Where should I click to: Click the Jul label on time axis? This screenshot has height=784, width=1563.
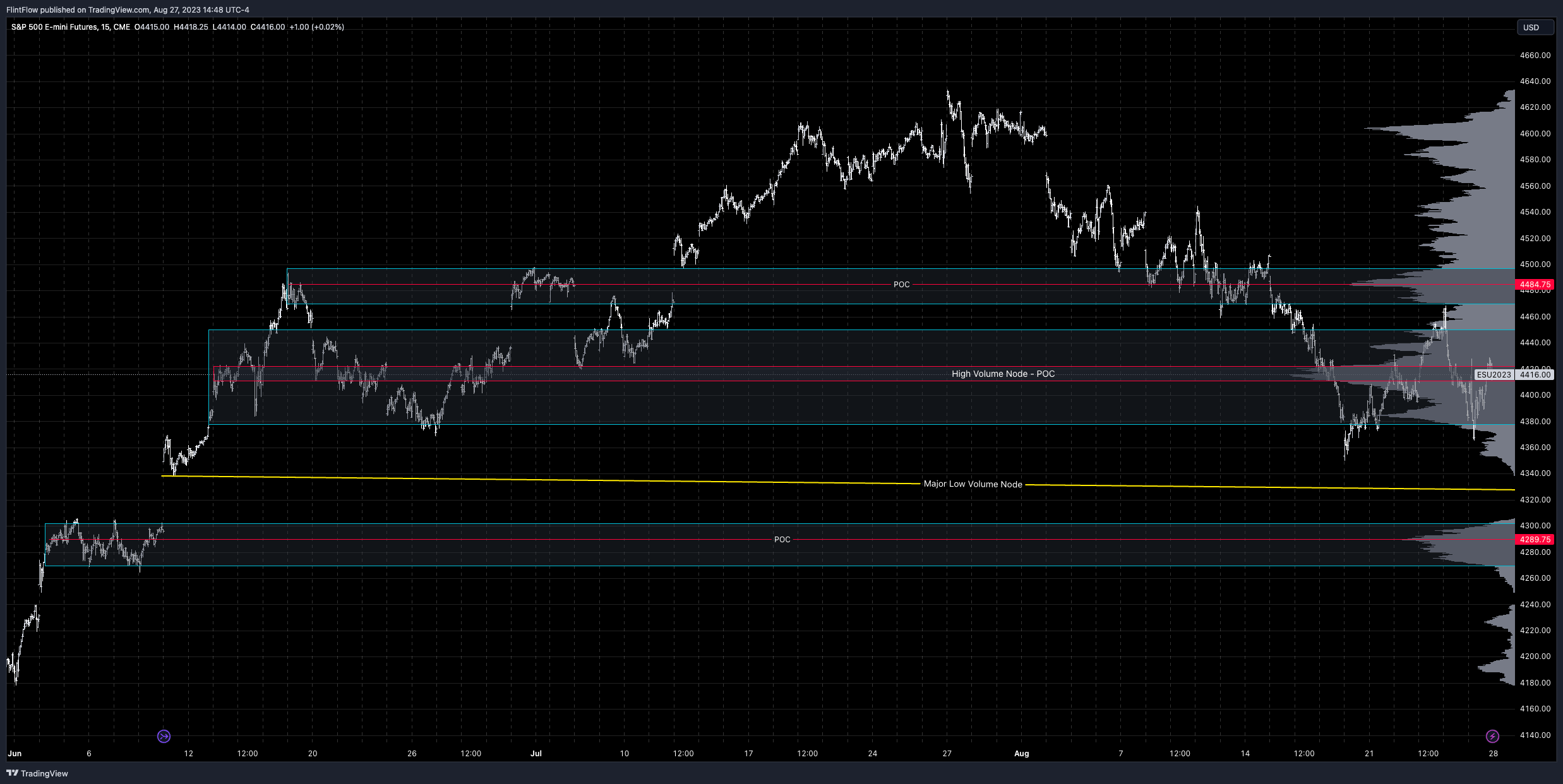pyautogui.click(x=536, y=753)
